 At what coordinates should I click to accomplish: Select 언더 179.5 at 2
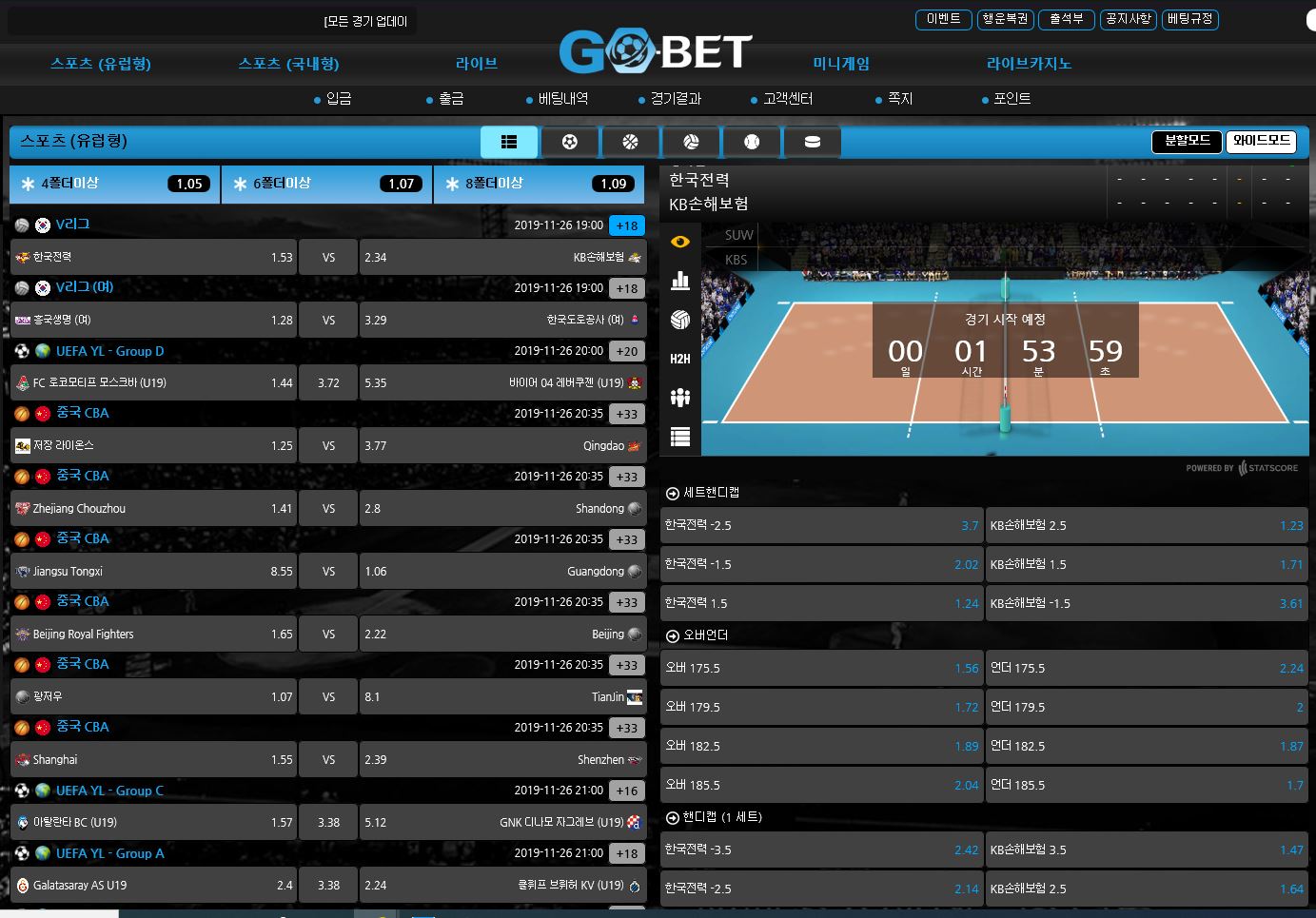point(1147,707)
